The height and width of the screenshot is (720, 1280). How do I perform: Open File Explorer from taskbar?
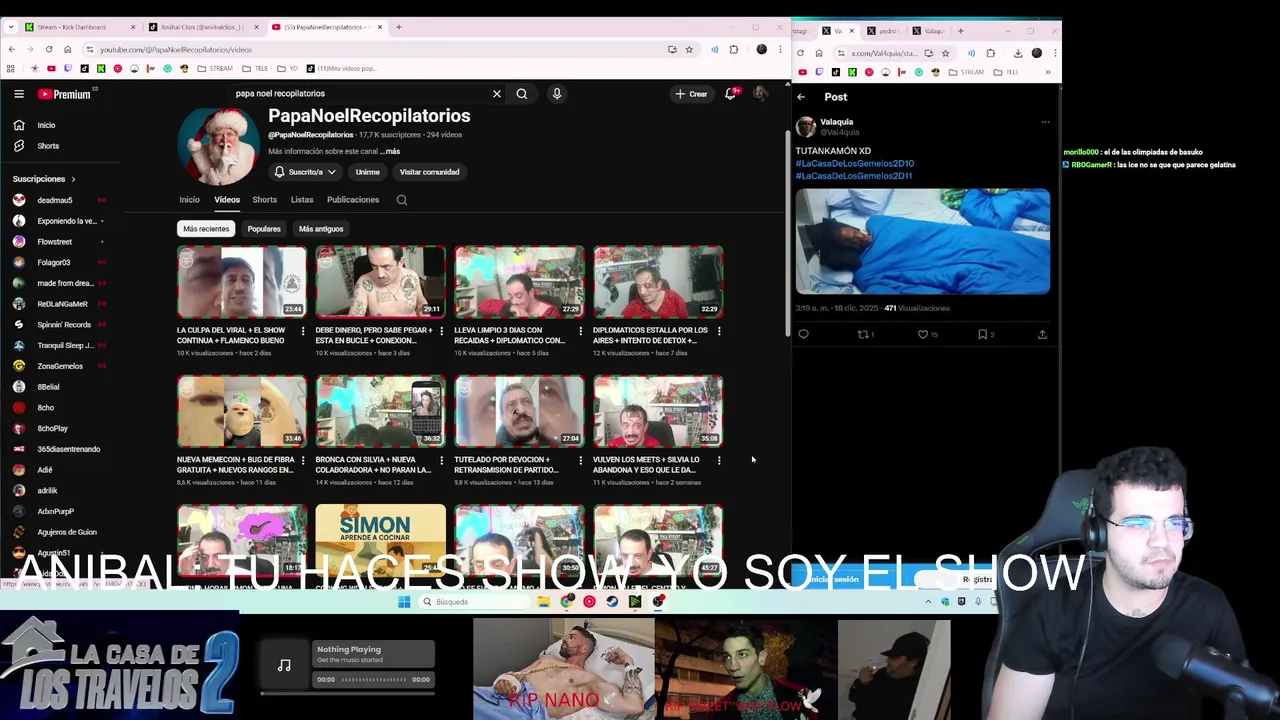(x=543, y=602)
